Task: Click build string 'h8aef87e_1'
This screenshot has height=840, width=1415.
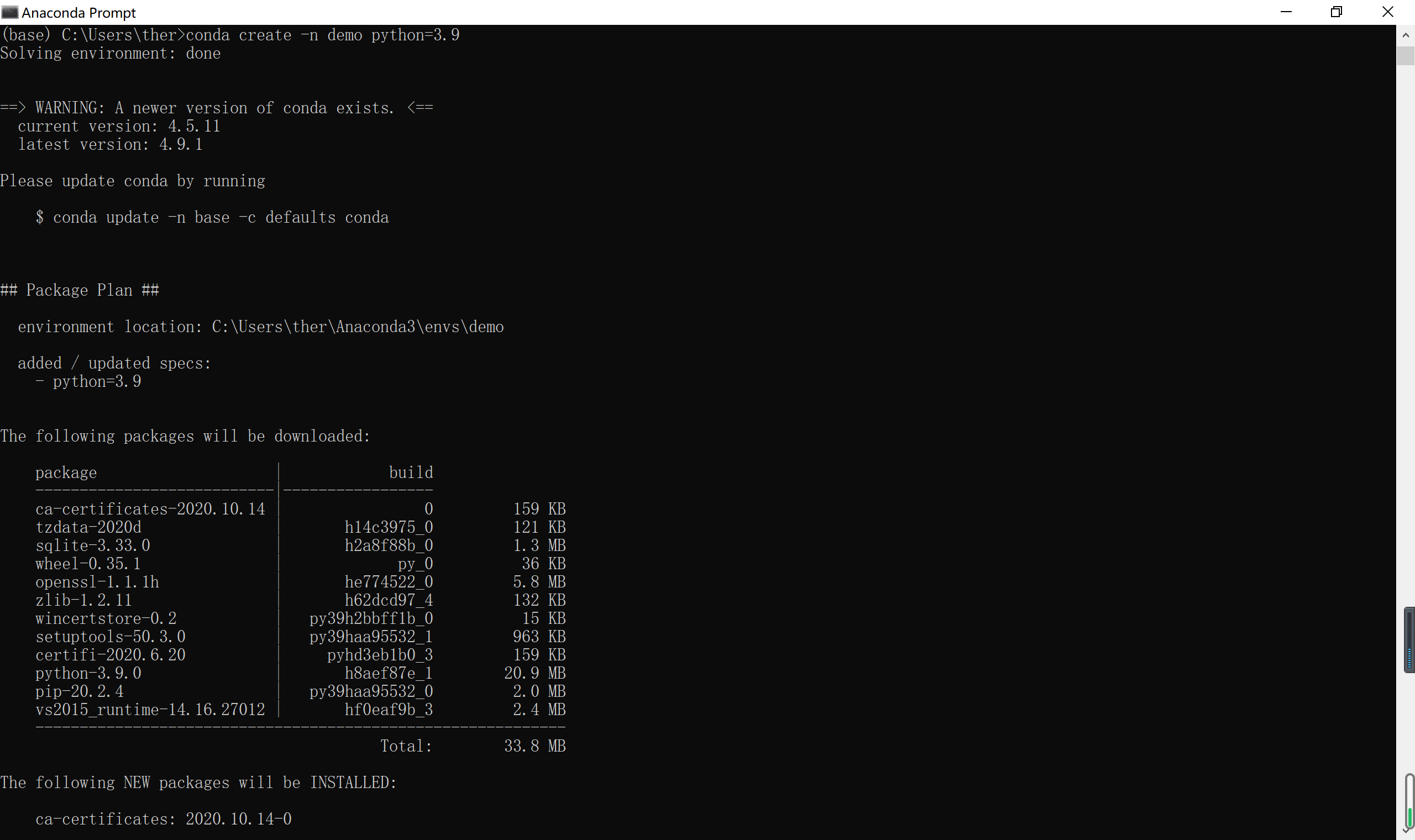Action: click(x=389, y=673)
